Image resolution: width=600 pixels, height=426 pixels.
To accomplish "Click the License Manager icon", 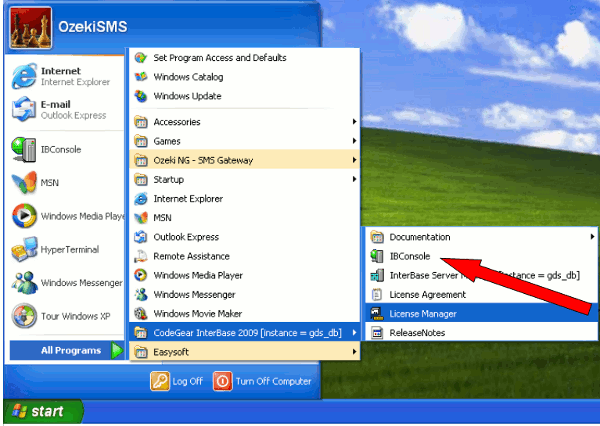I will click(377, 313).
